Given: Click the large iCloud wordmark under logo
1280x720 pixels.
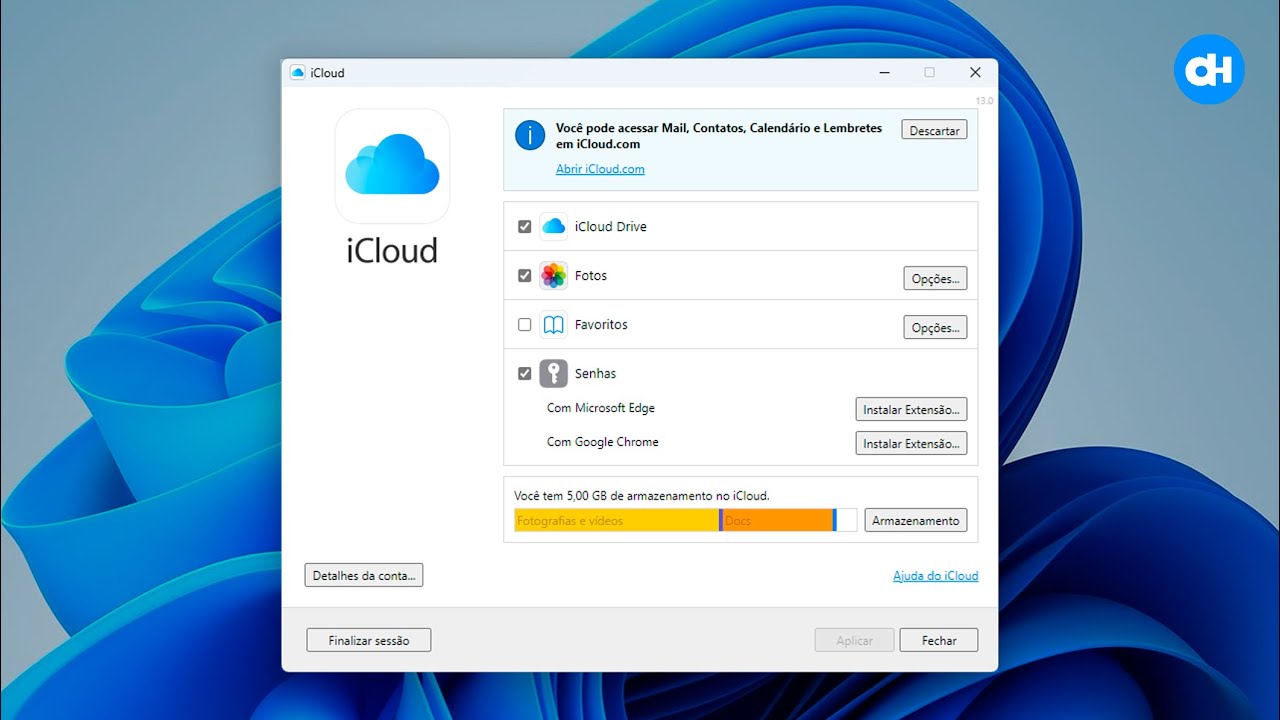Looking at the screenshot, I should point(392,250).
